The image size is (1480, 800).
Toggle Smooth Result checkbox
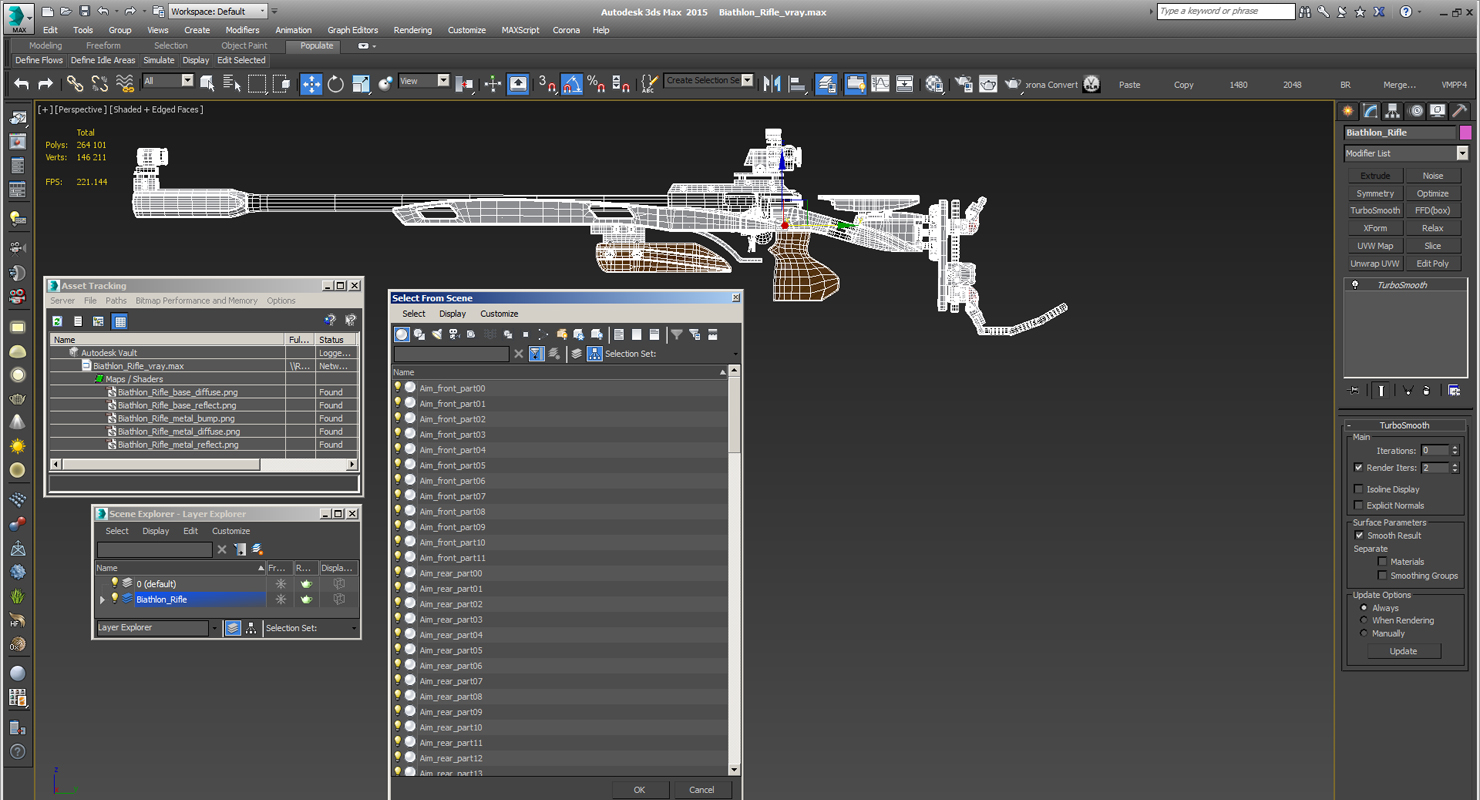click(1358, 535)
